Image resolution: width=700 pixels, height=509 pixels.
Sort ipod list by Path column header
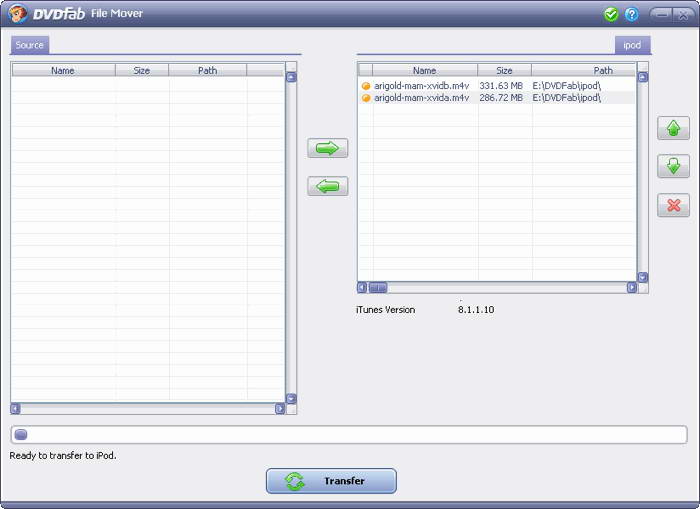[x=583, y=70]
